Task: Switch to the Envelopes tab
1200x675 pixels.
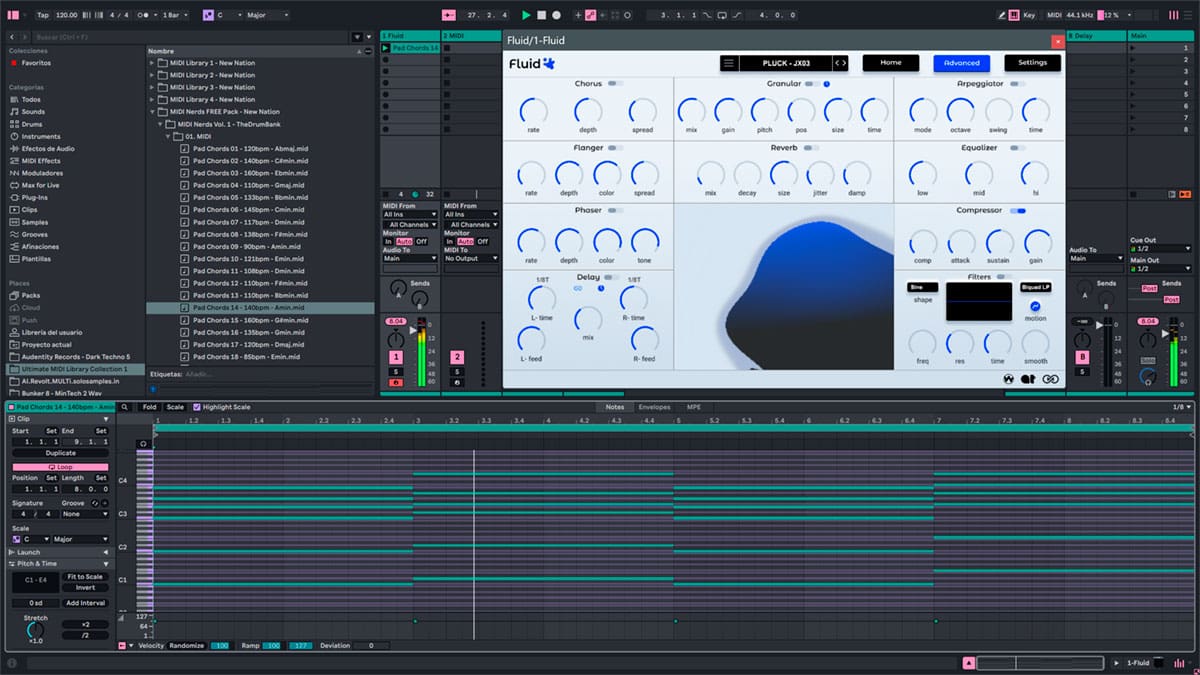Action: coord(654,407)
